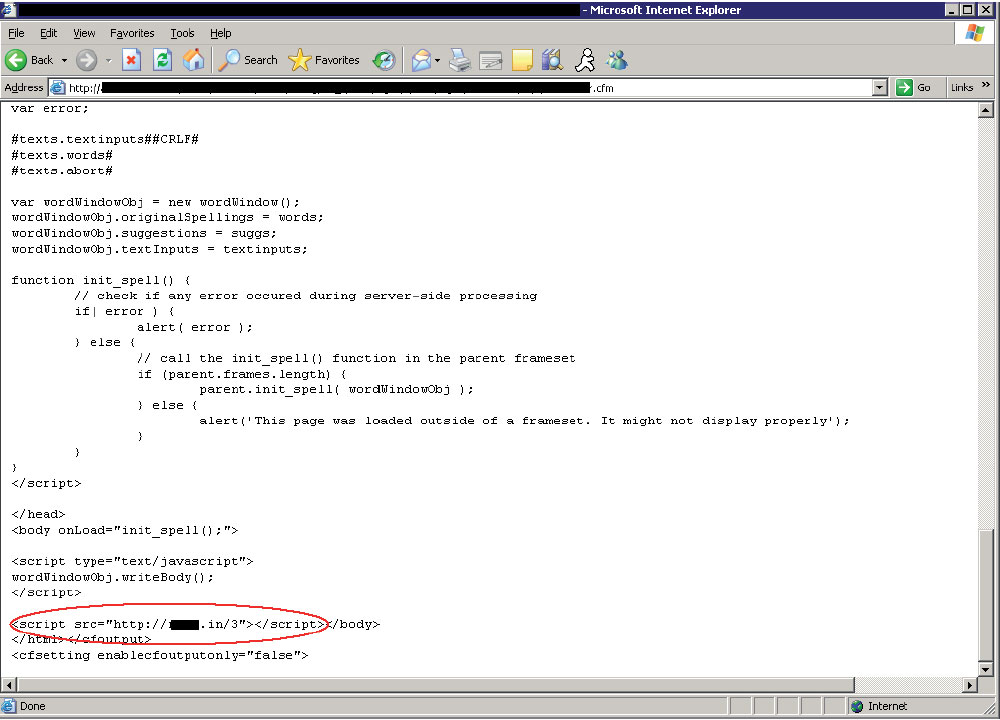The width and height of the screenshot is (1000, 720).
Task: Click the 'var error;' line
Action: (x=50, y=108)
